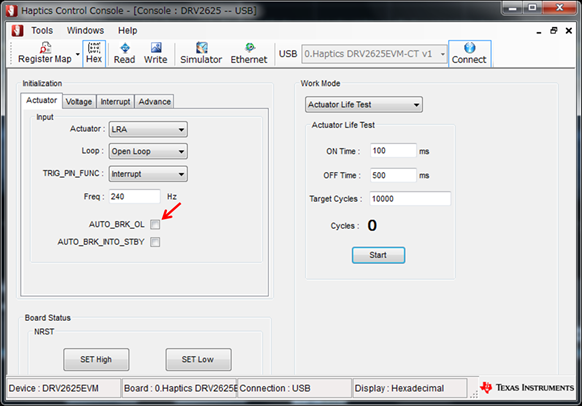Click the Target Cycles input field
This screenshot has height=406, width=582.
[410, 199]
